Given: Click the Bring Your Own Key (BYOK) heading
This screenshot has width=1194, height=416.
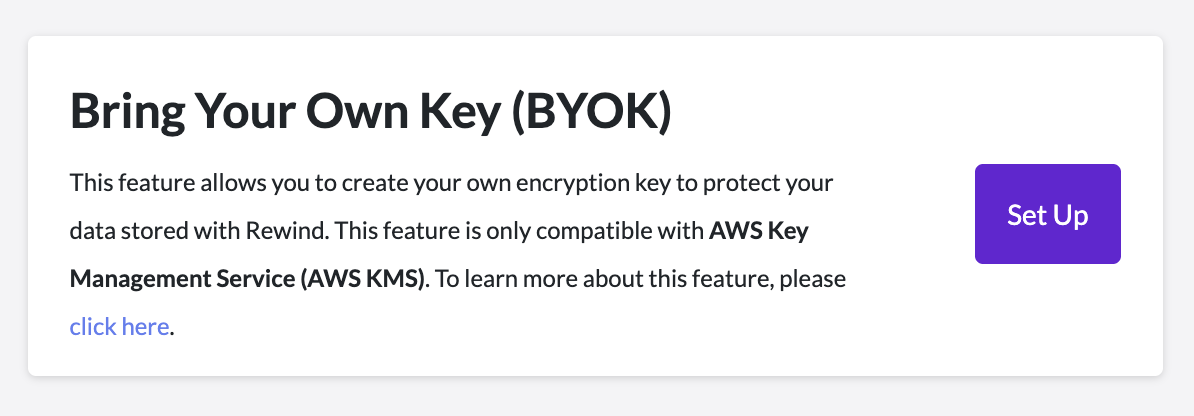Looking at the screenshot, I should [x=370, y=112].
